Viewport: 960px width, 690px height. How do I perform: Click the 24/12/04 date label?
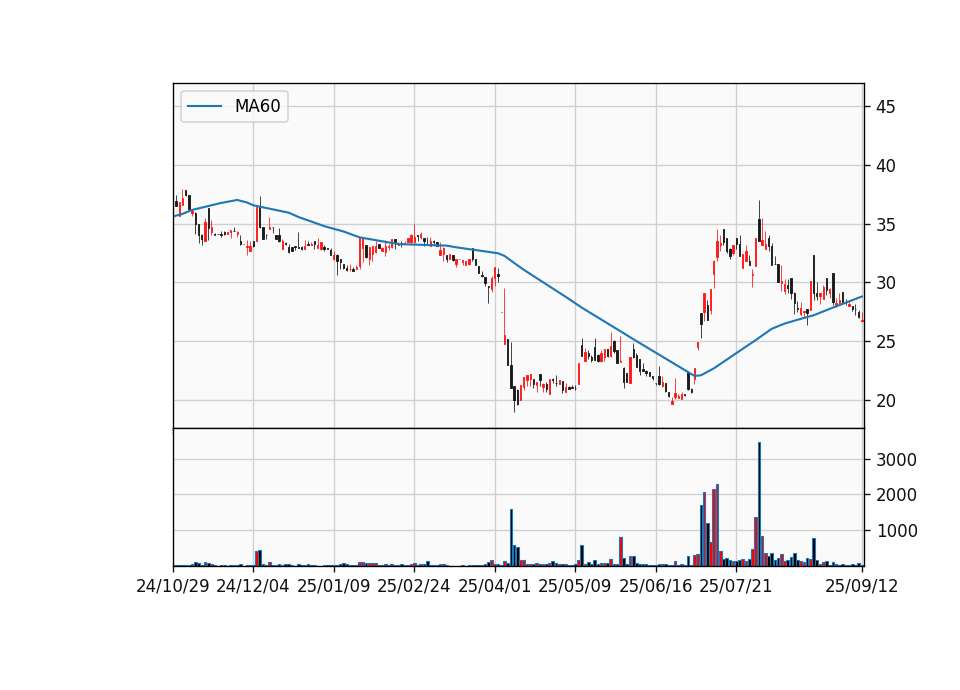[253, 586]
